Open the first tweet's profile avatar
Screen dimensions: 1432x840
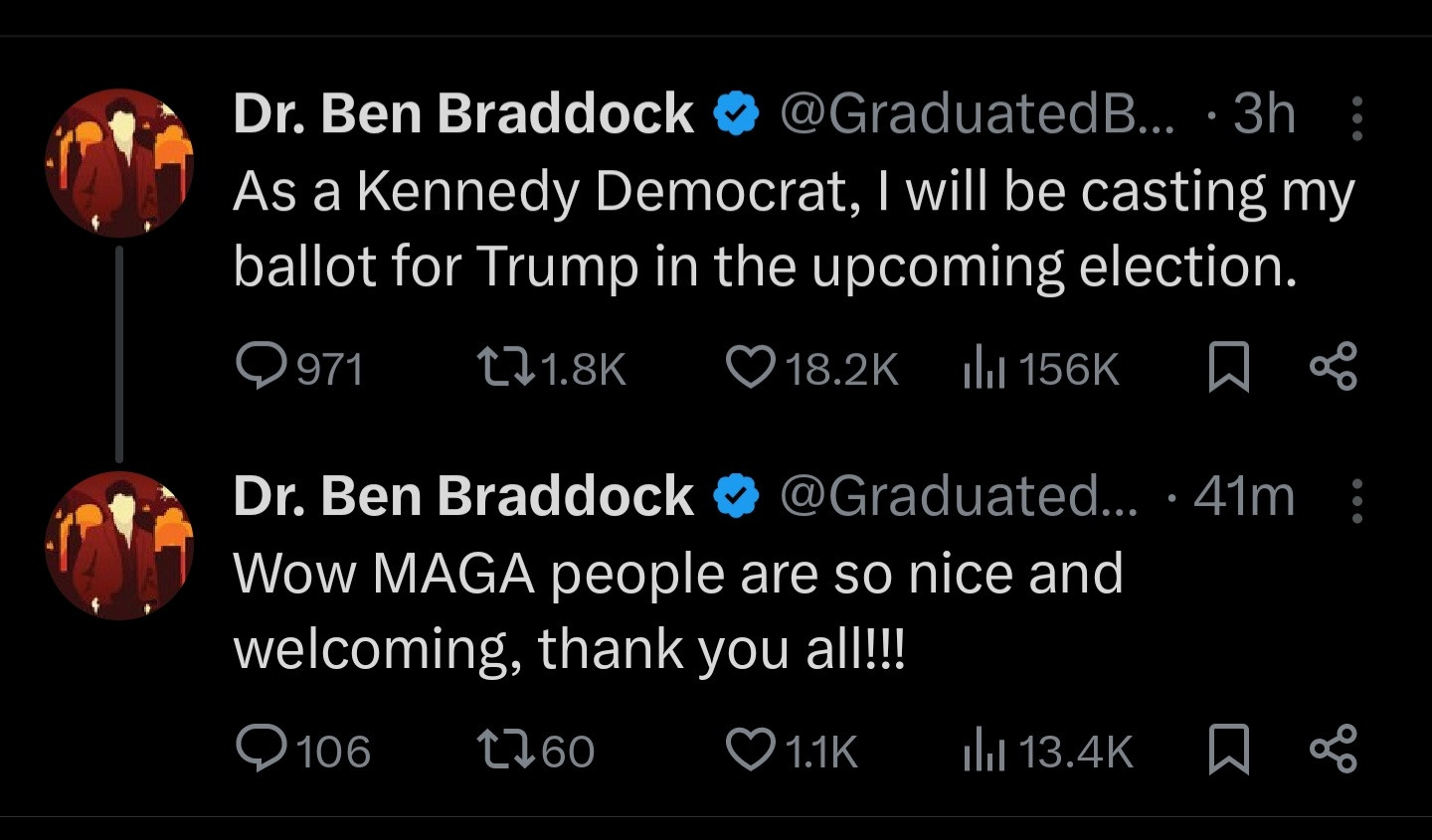point(119,163)
